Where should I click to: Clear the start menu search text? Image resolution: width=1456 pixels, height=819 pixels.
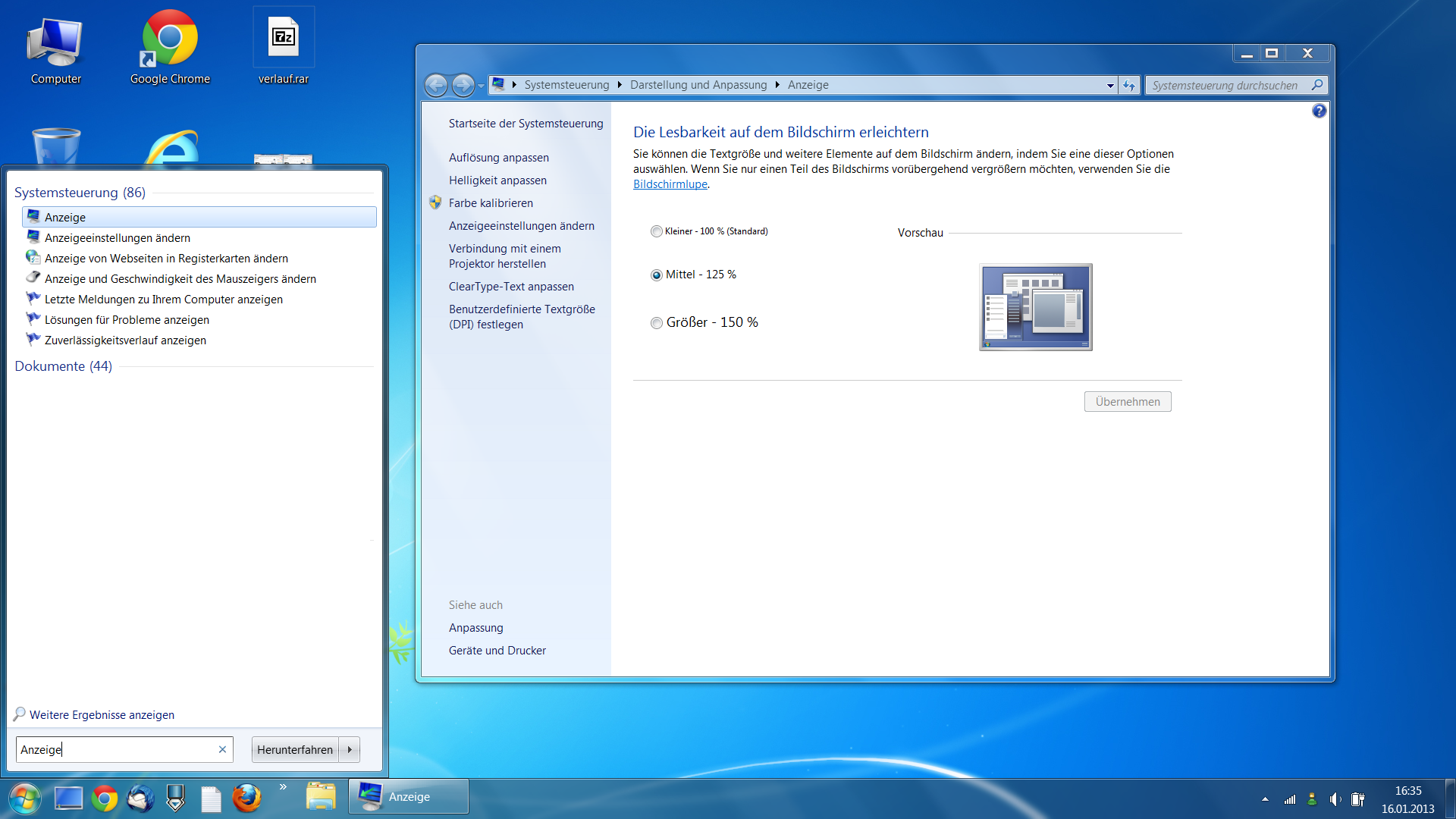click(x=222, y=749)
